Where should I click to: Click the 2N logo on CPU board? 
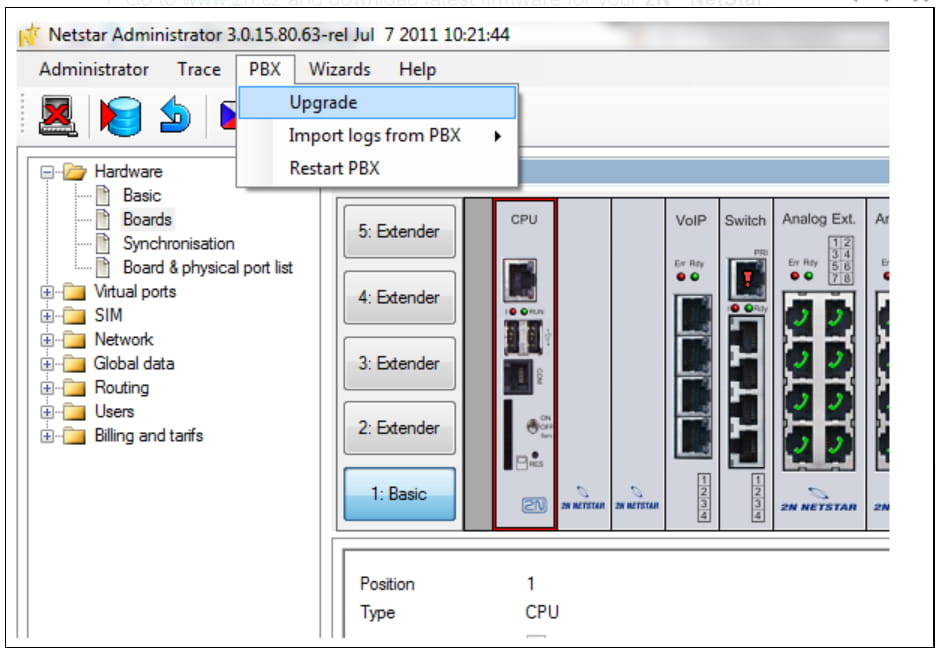534,506
